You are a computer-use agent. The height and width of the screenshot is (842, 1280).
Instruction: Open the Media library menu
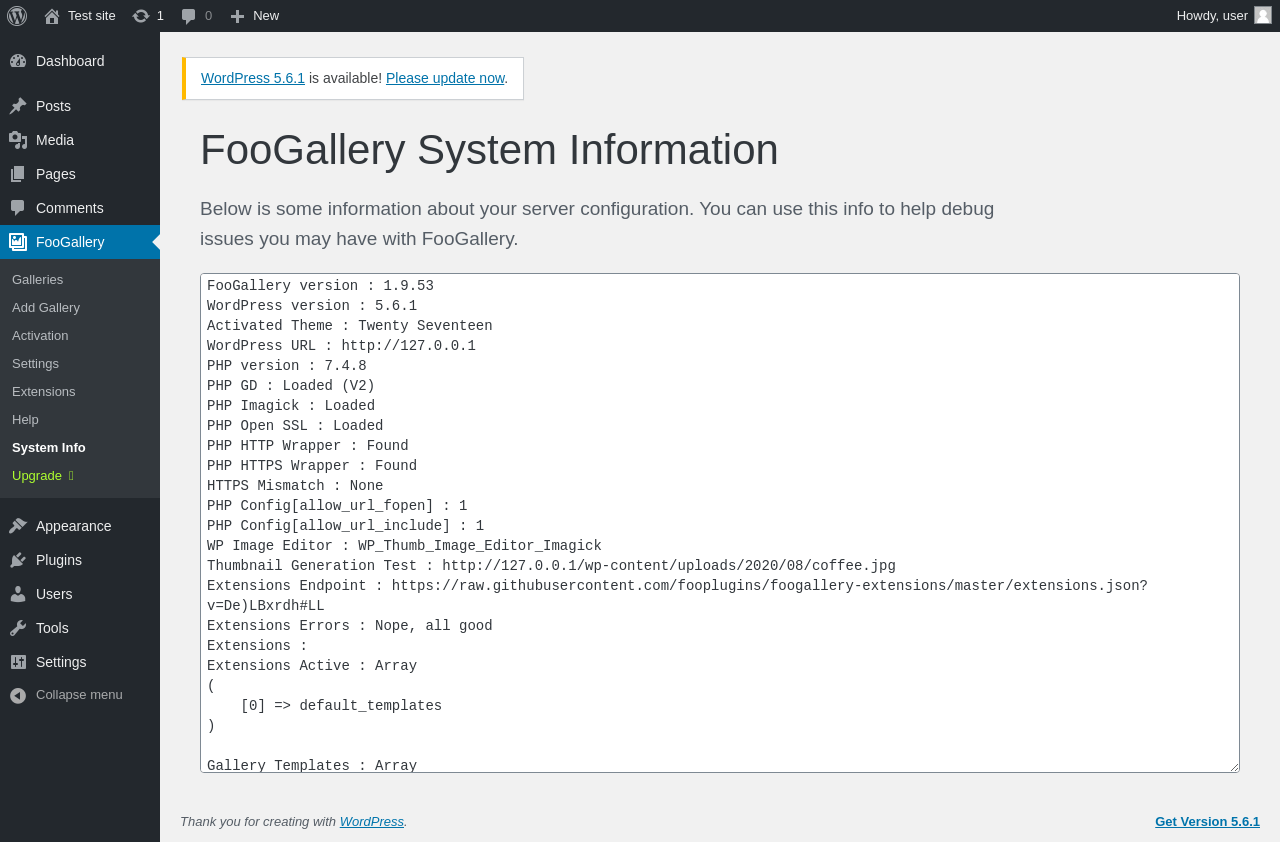click(80, 140)
